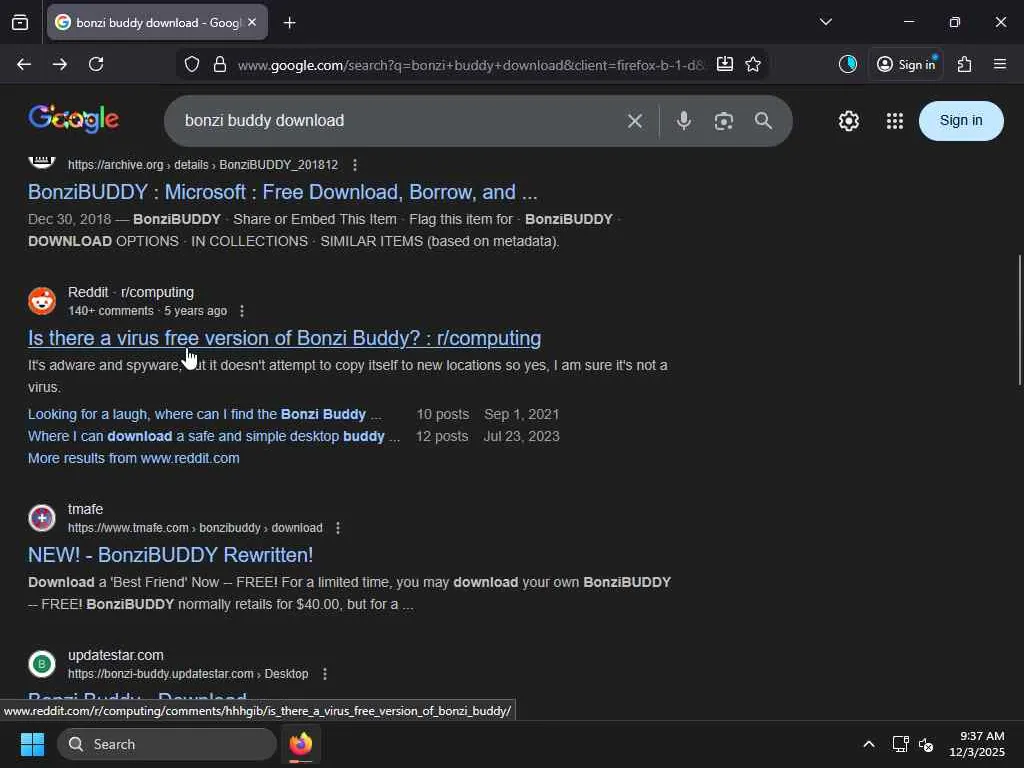Viewport: 1024px width, 768px height.
Task: Click the tmafe.com URL breadcrumb text
Action: pos(195,528)
